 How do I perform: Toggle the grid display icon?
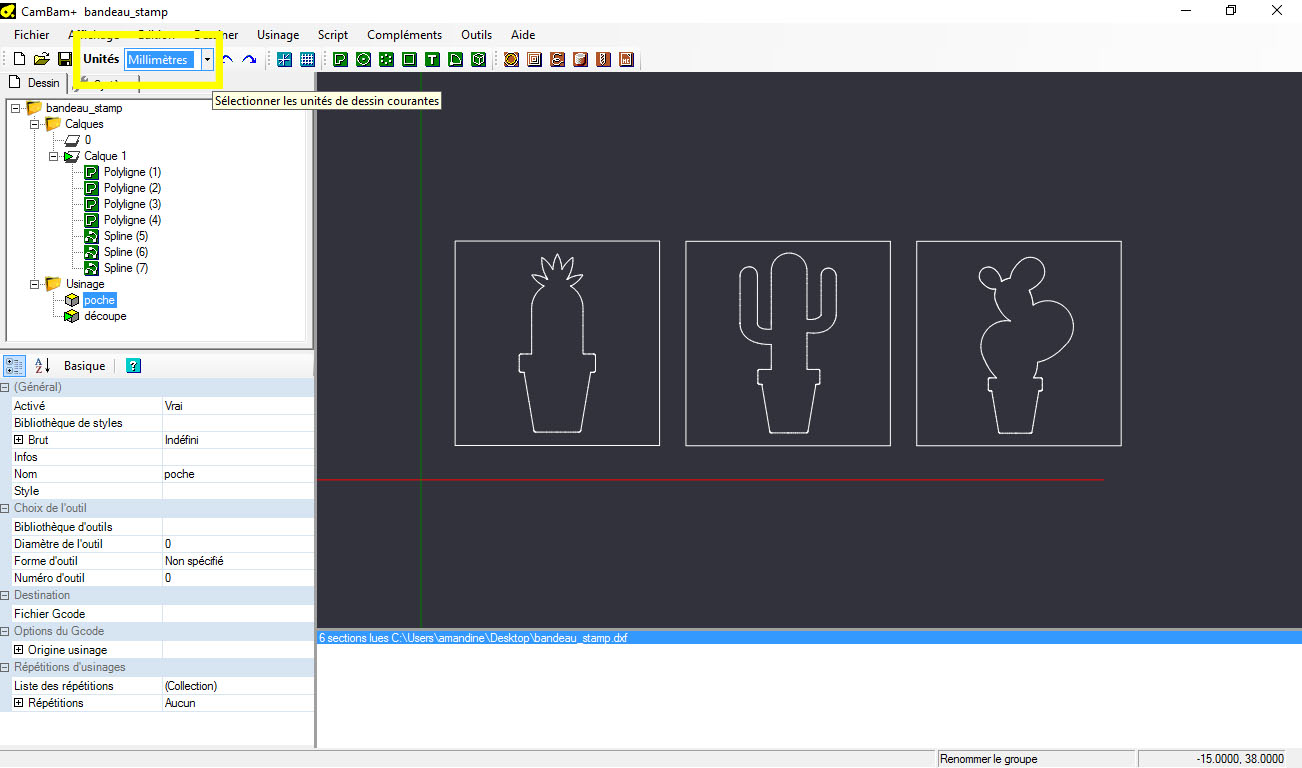[x=307, y=60]
